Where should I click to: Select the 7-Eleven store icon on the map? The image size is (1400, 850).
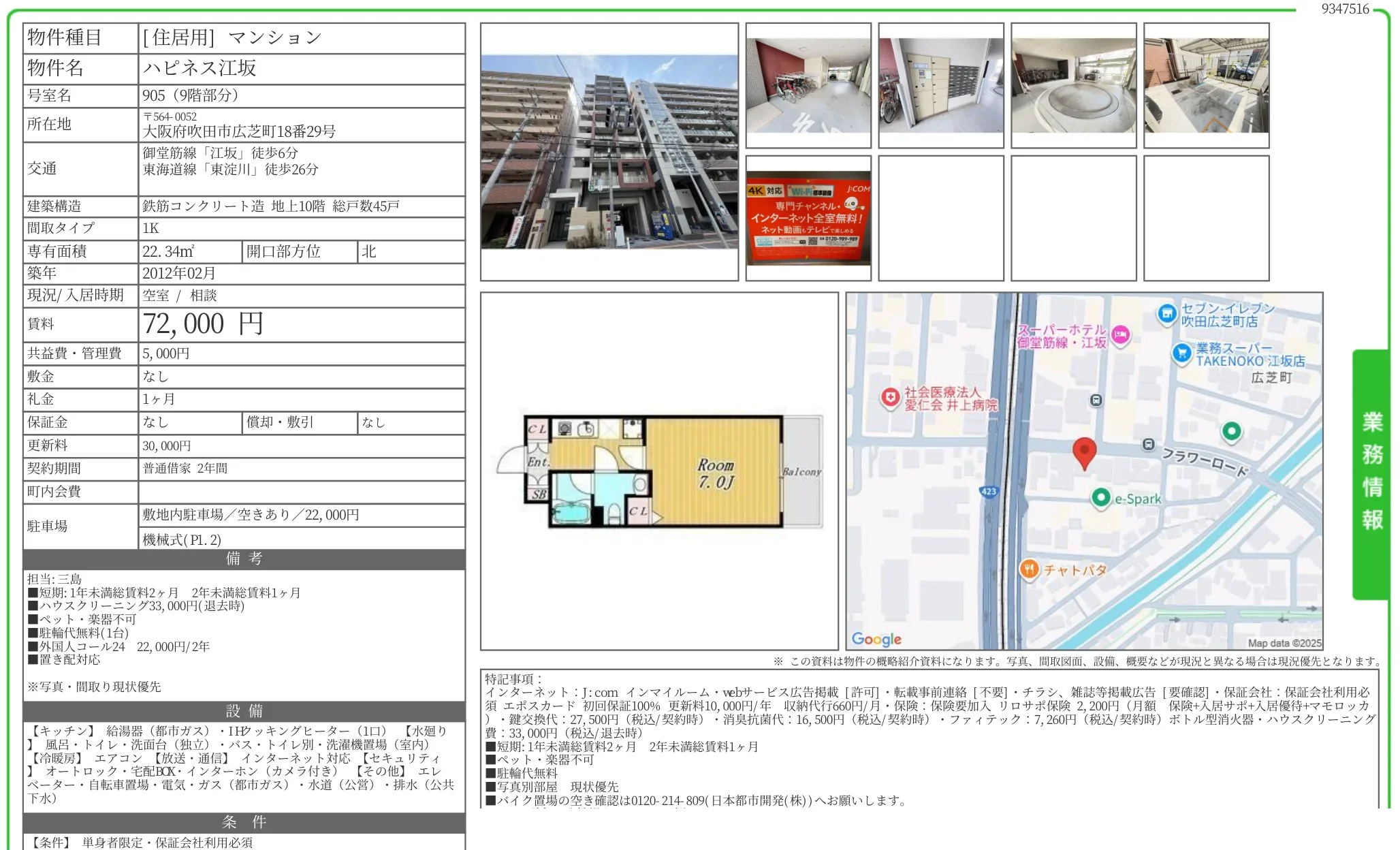(x=1168, y=313)
